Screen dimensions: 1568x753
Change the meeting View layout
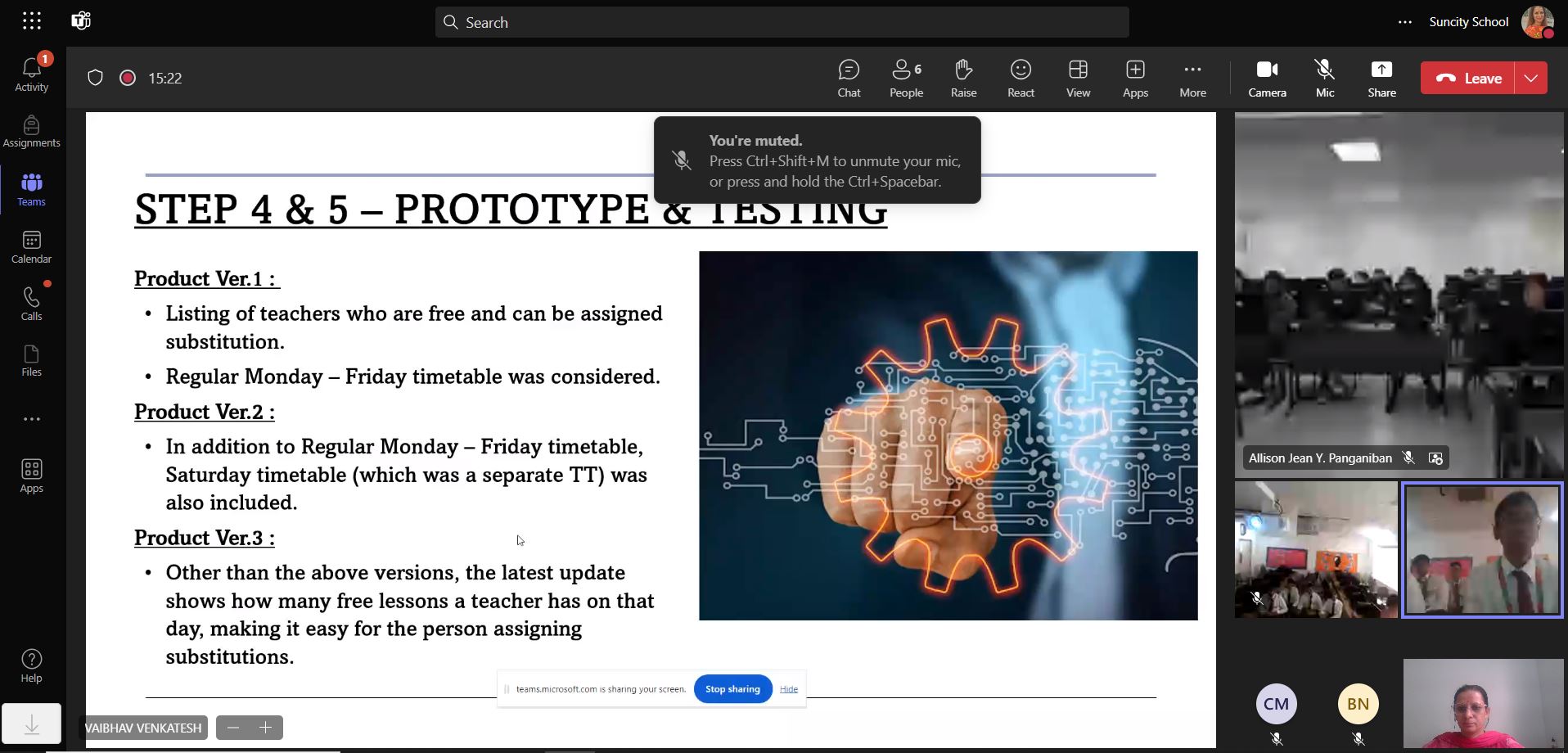pos(1078,79)
